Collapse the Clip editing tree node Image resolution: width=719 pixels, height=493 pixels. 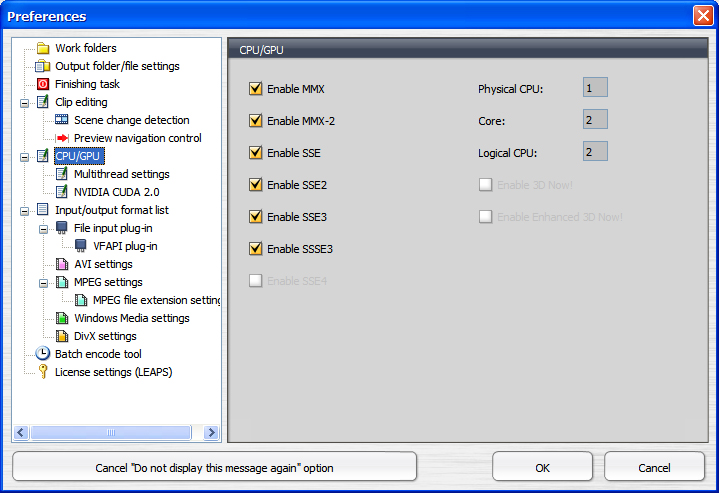pyautogui.click(x=24, y=103)
